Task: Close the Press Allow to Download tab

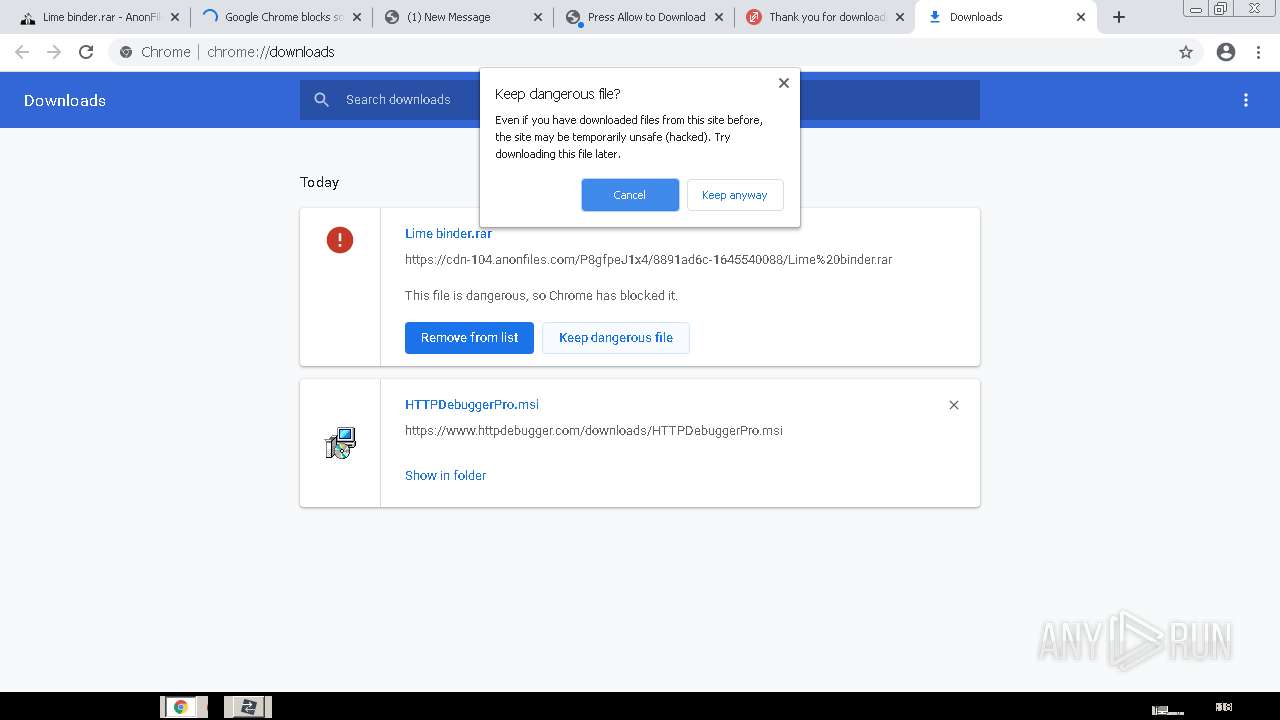Action: tap(719, 17)
